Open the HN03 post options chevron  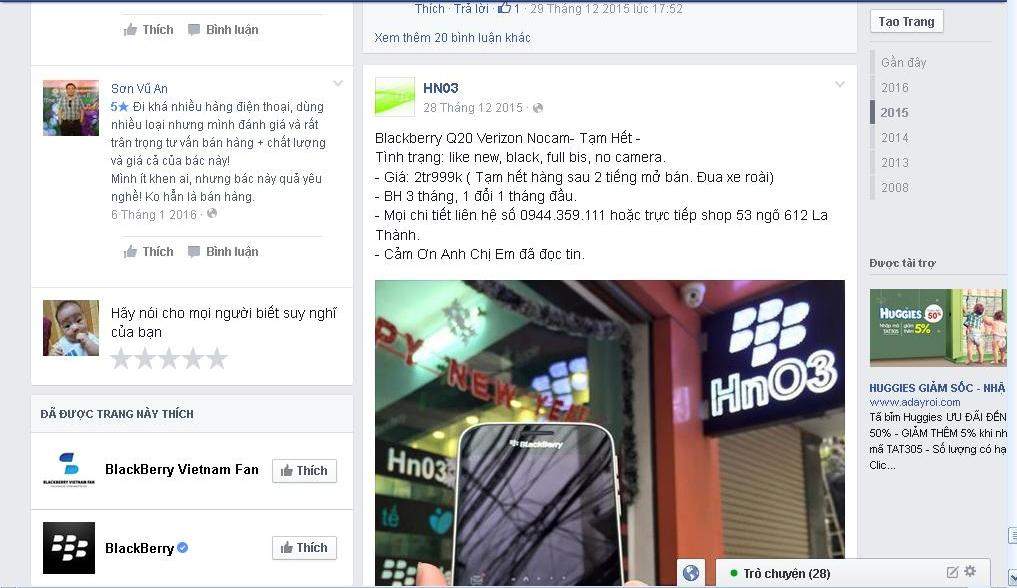(839, 84)
